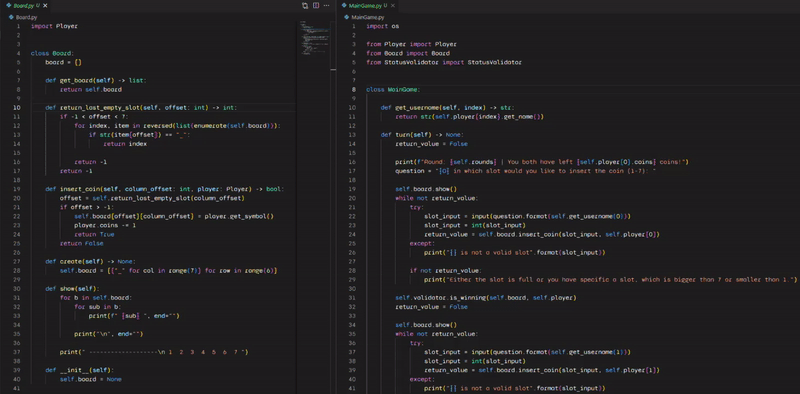This screenshot has width=800, height=394.
Task: Click the 'question =' assignment line in MainGame.py
Action: [x=525, y=171]
